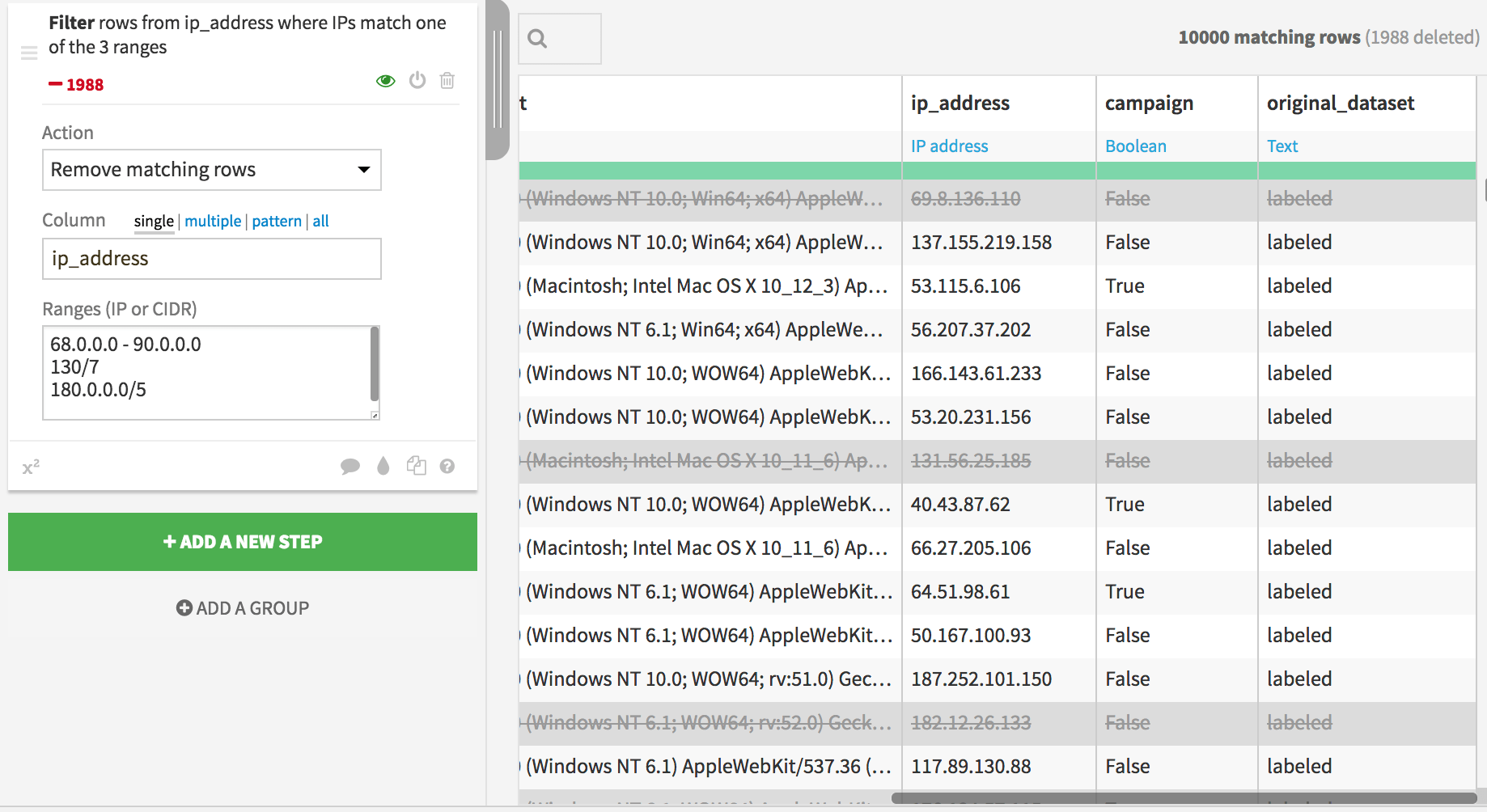Click 'IP address' meaning type link
The width and height of the screenshot is (1487, 812).
[950, 146]
